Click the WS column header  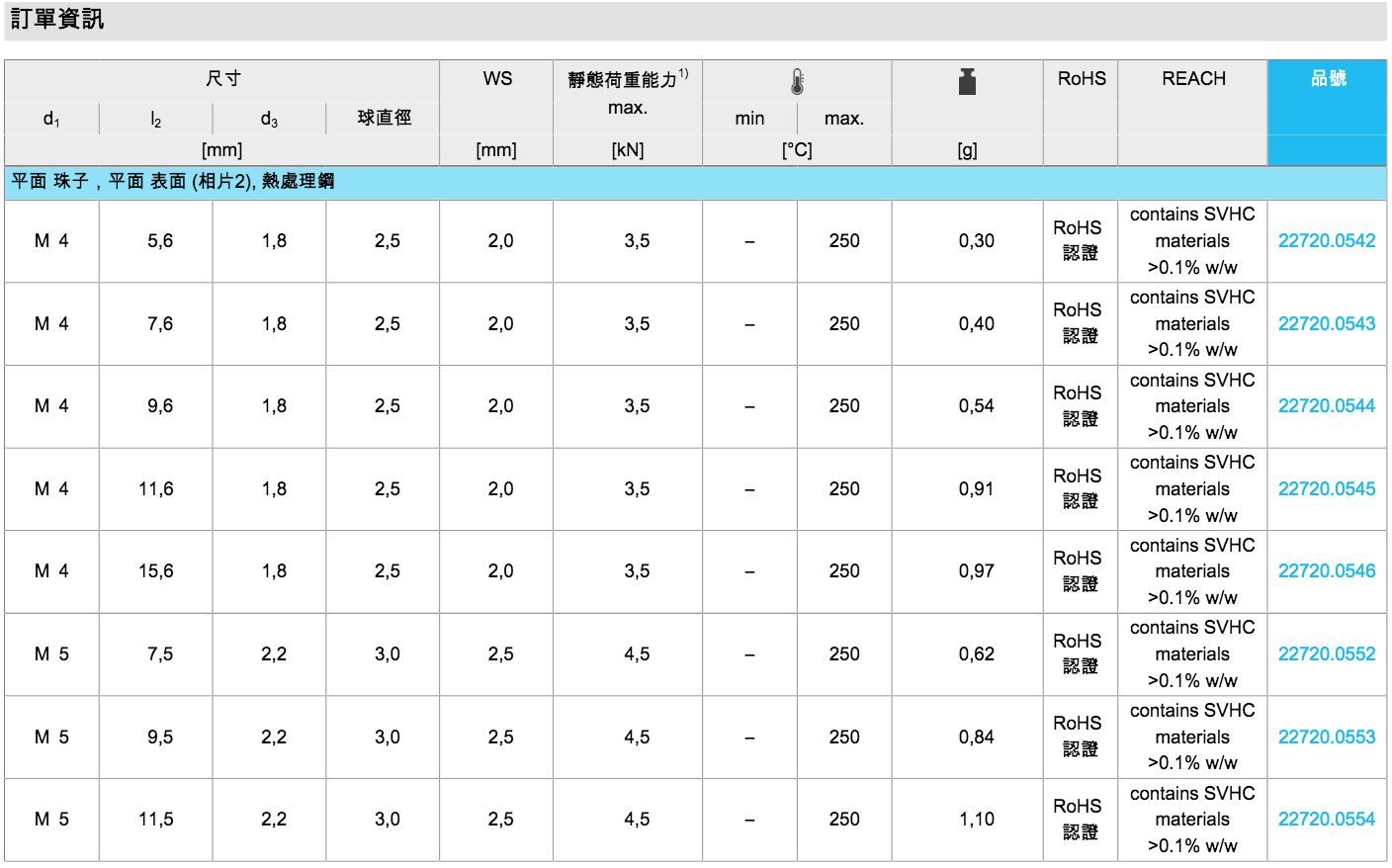pos(497,79)
